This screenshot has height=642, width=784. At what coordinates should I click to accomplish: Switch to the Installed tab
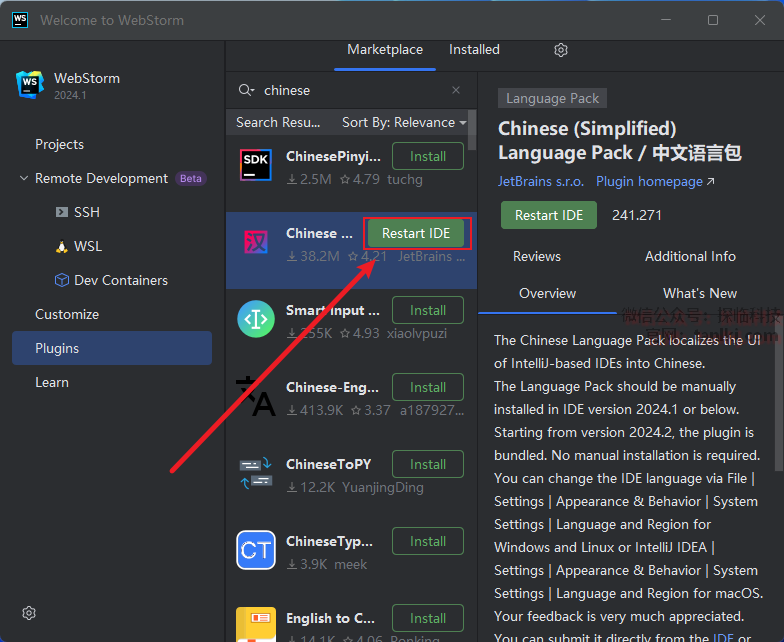coord(474,50)
